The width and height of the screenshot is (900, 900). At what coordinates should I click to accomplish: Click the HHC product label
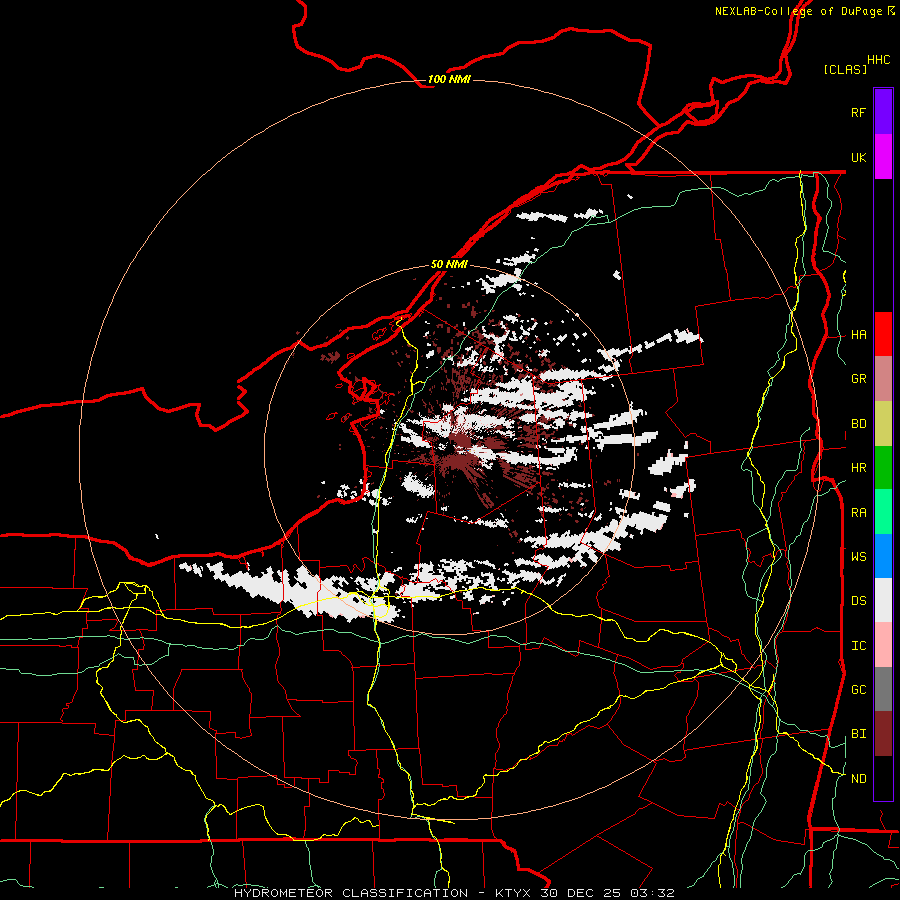(x=878, y=60)
